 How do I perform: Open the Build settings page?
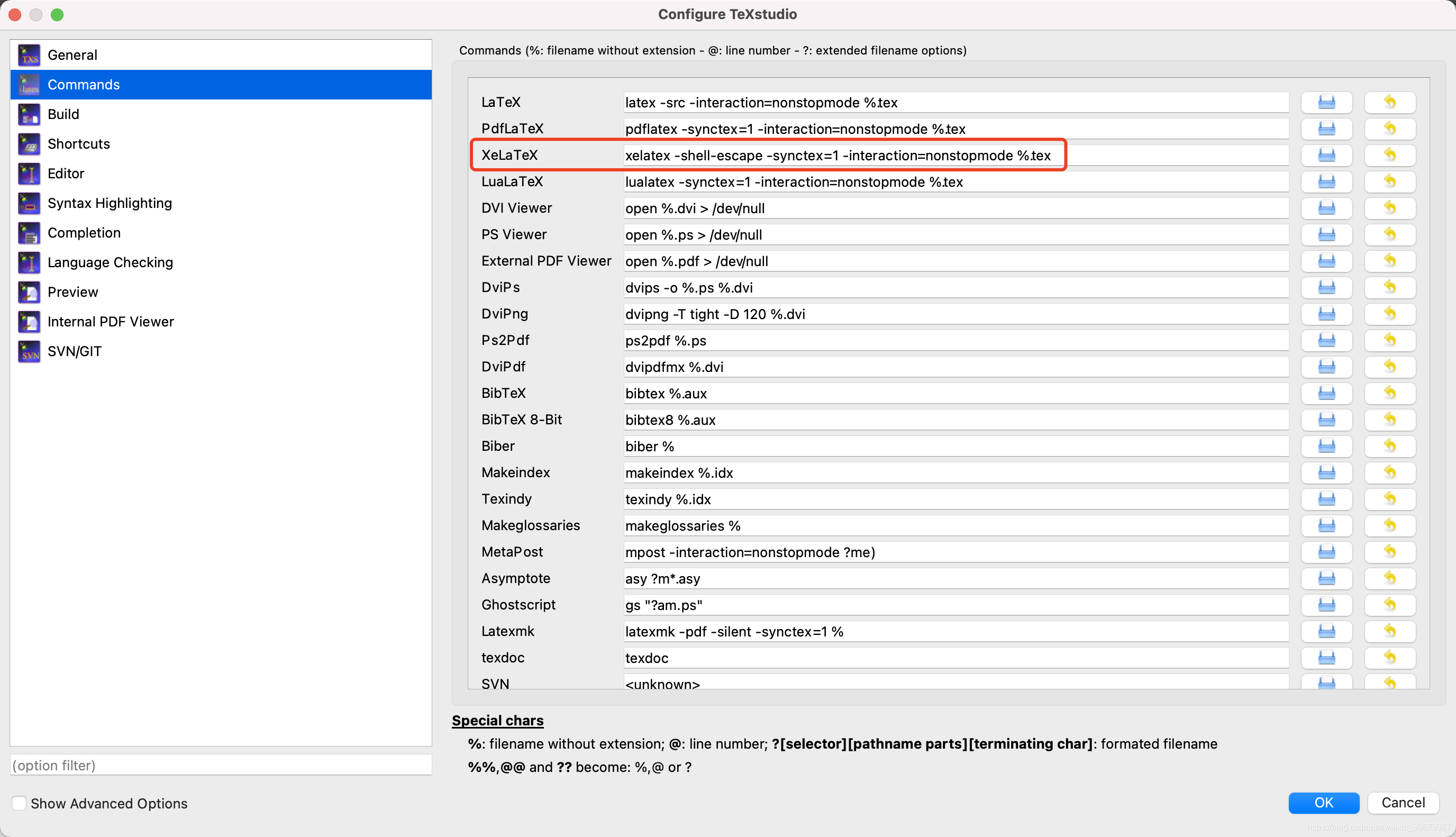coord(63,114)
